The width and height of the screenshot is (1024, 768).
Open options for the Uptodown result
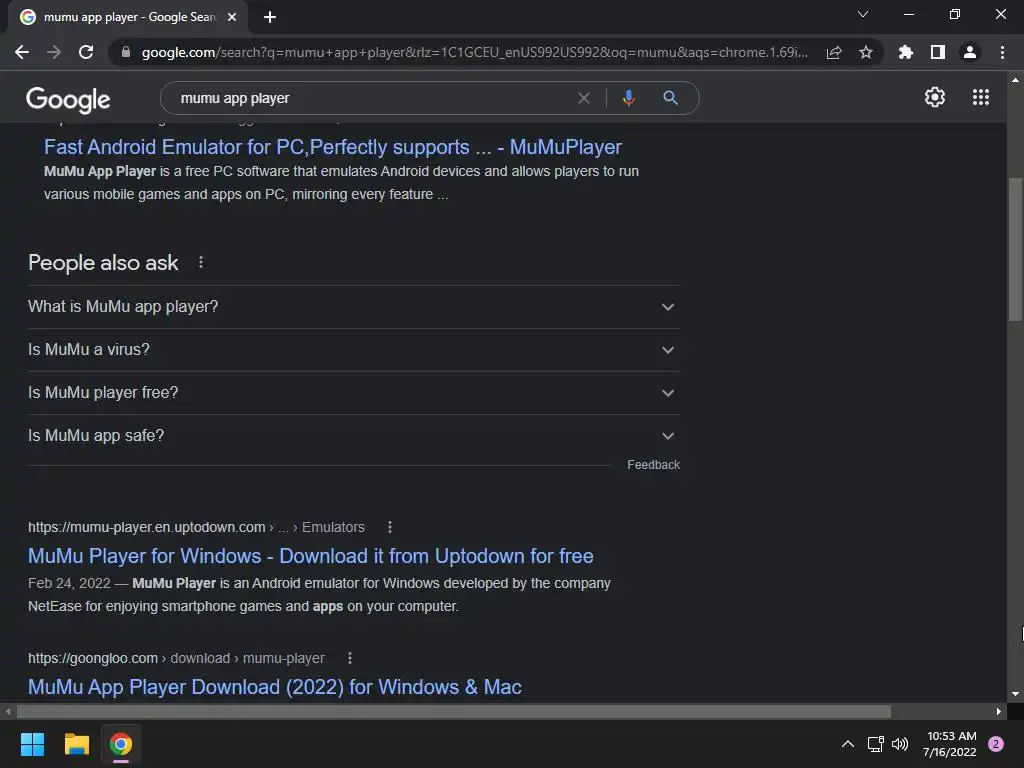[x=390, y=527]
